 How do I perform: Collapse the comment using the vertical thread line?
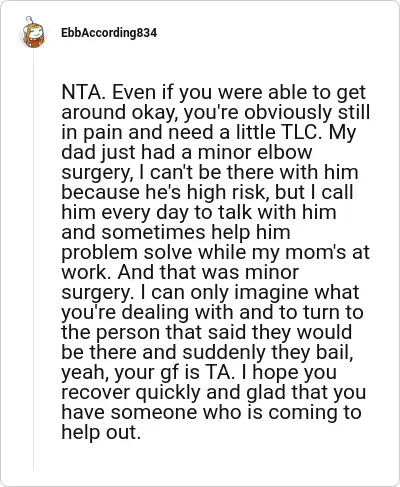(x=33, y=260)
